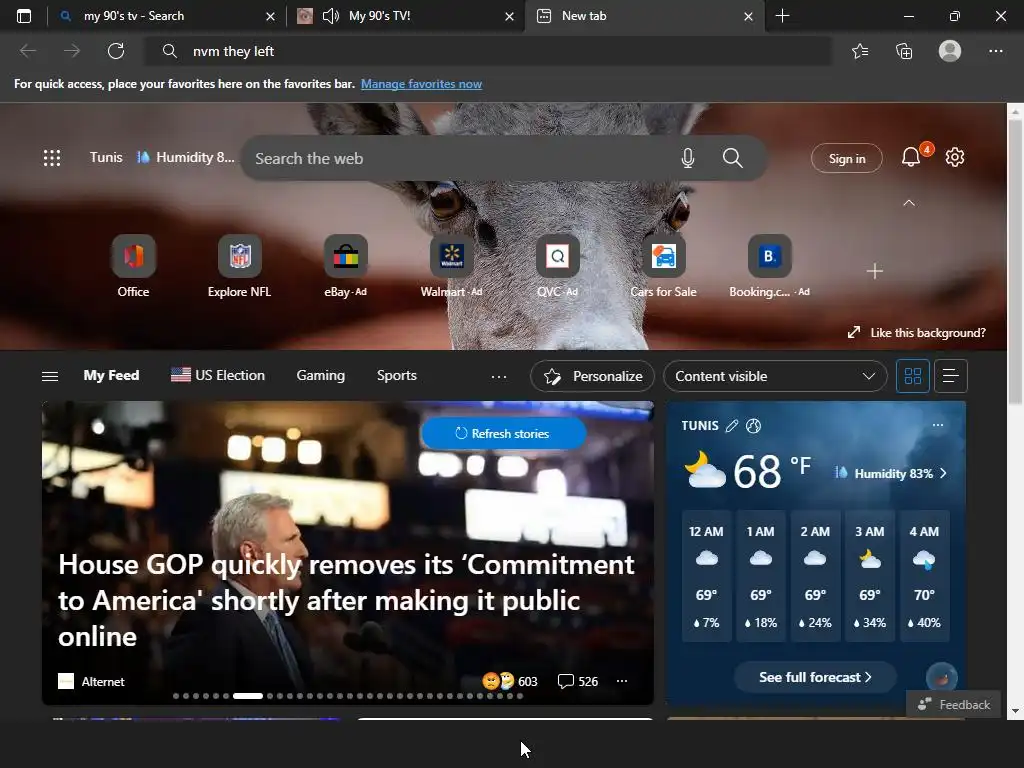Open the Favorites star icon
This screenshot has height=768, width=1024.
tap(859, 51)
